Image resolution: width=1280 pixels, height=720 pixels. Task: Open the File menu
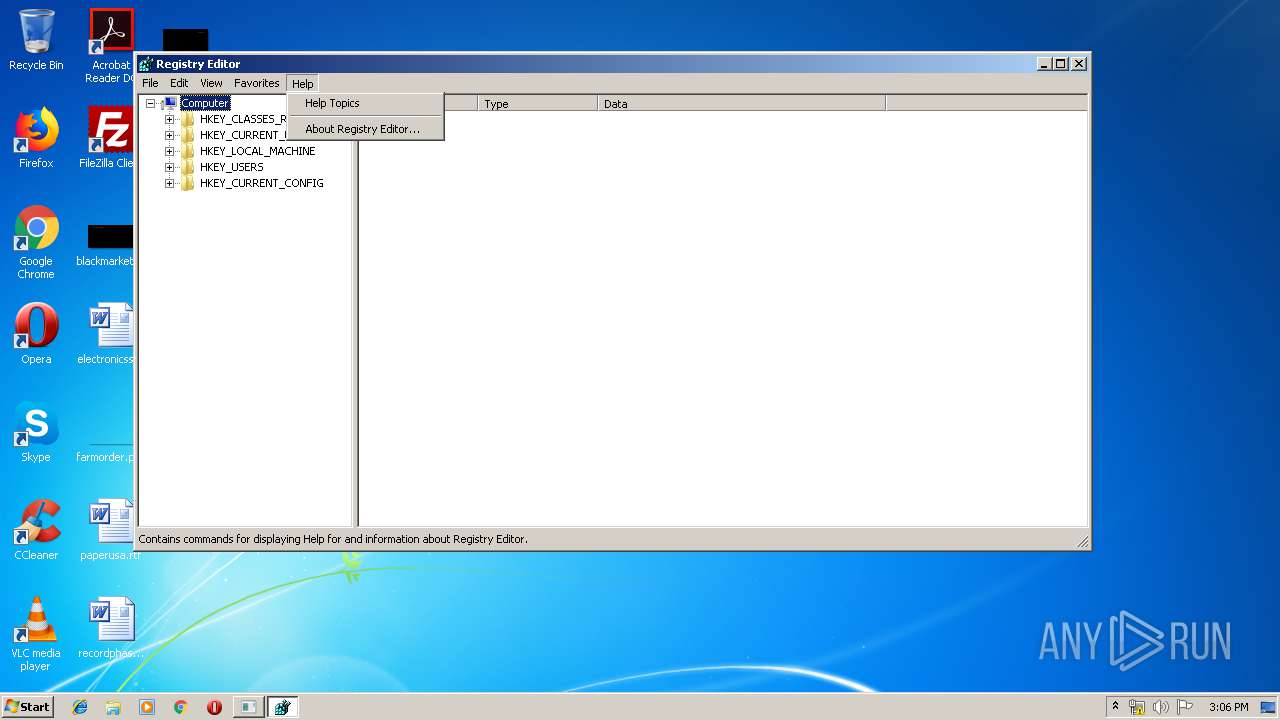(x=150, y=83)
